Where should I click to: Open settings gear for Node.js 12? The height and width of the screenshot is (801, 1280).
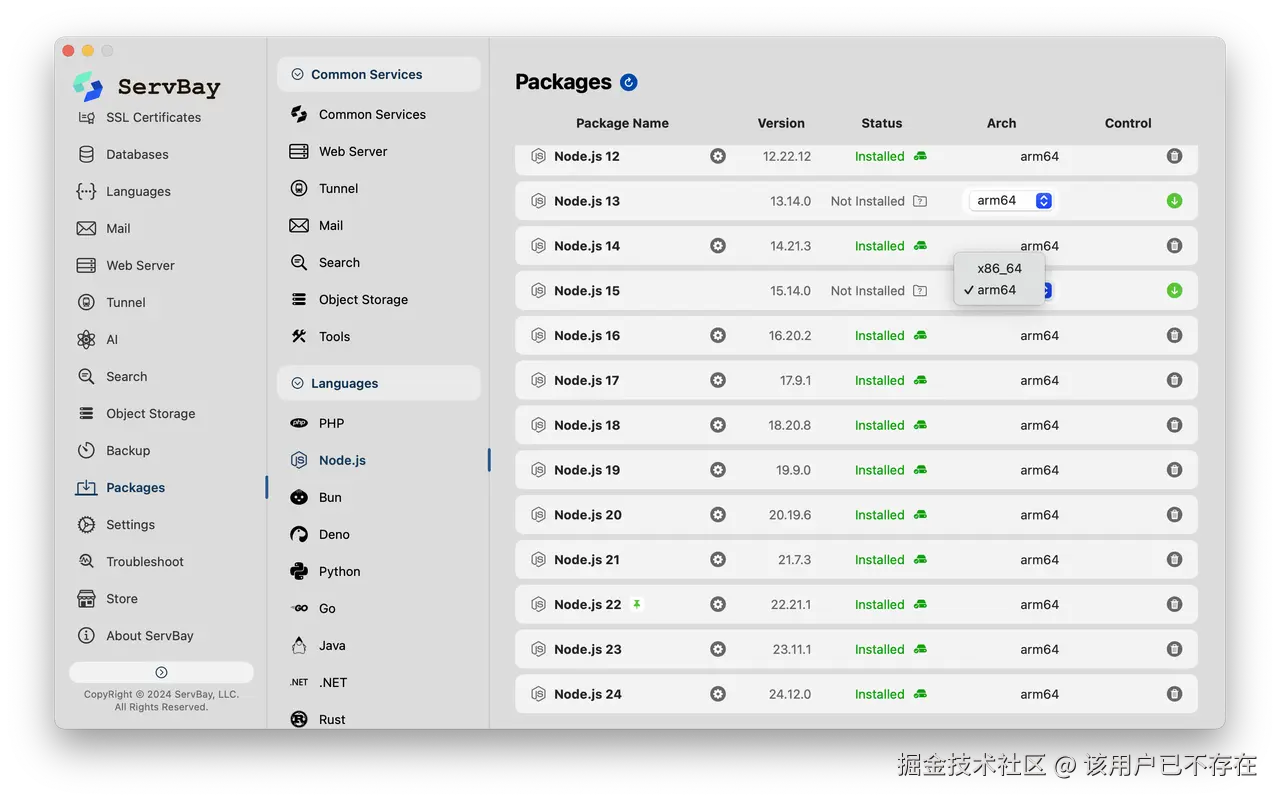point(718,156)
